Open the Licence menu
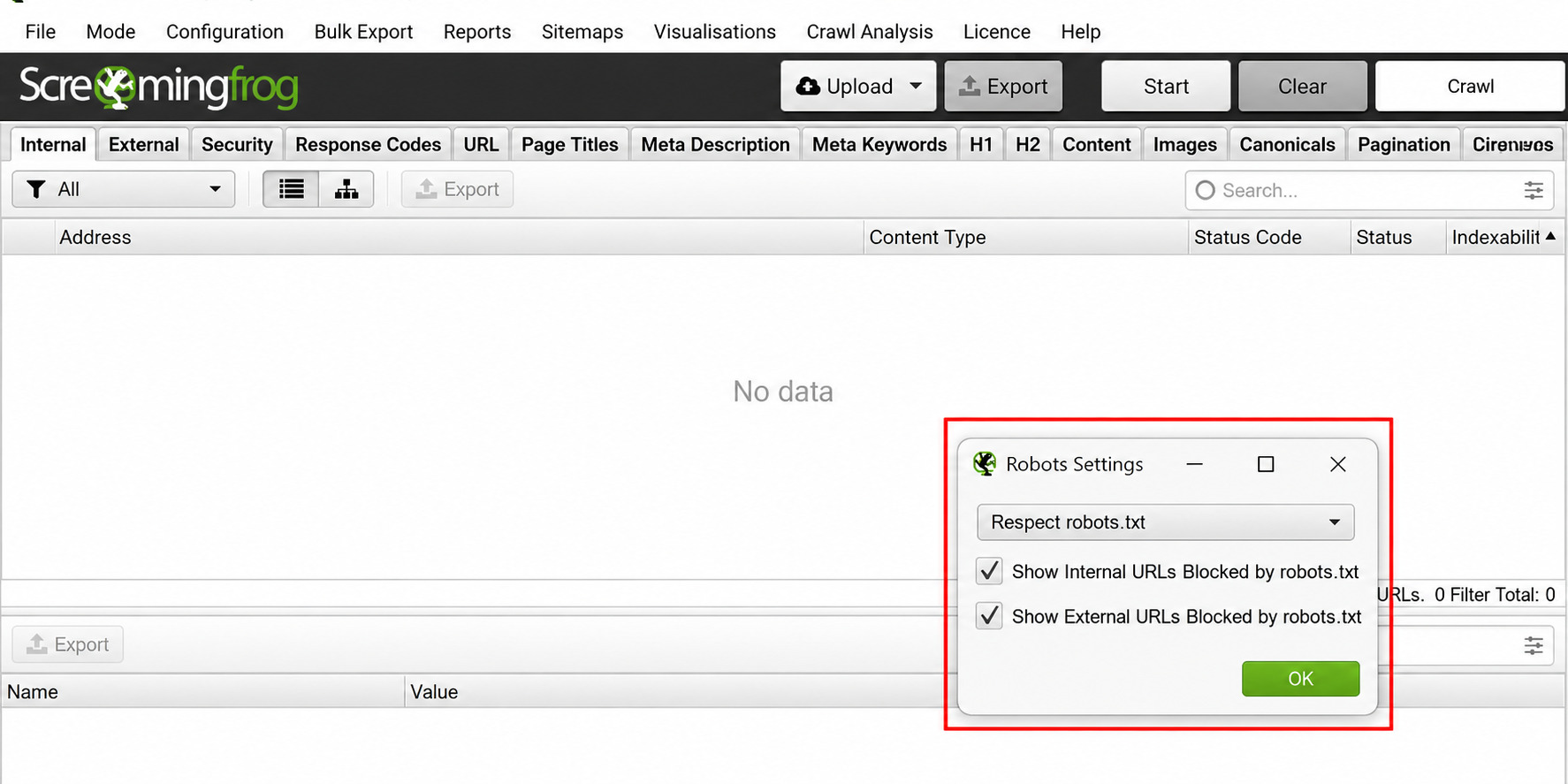The height and width of the screenshot is (784, 1568). pyautogui.click(x=997, y=32)
